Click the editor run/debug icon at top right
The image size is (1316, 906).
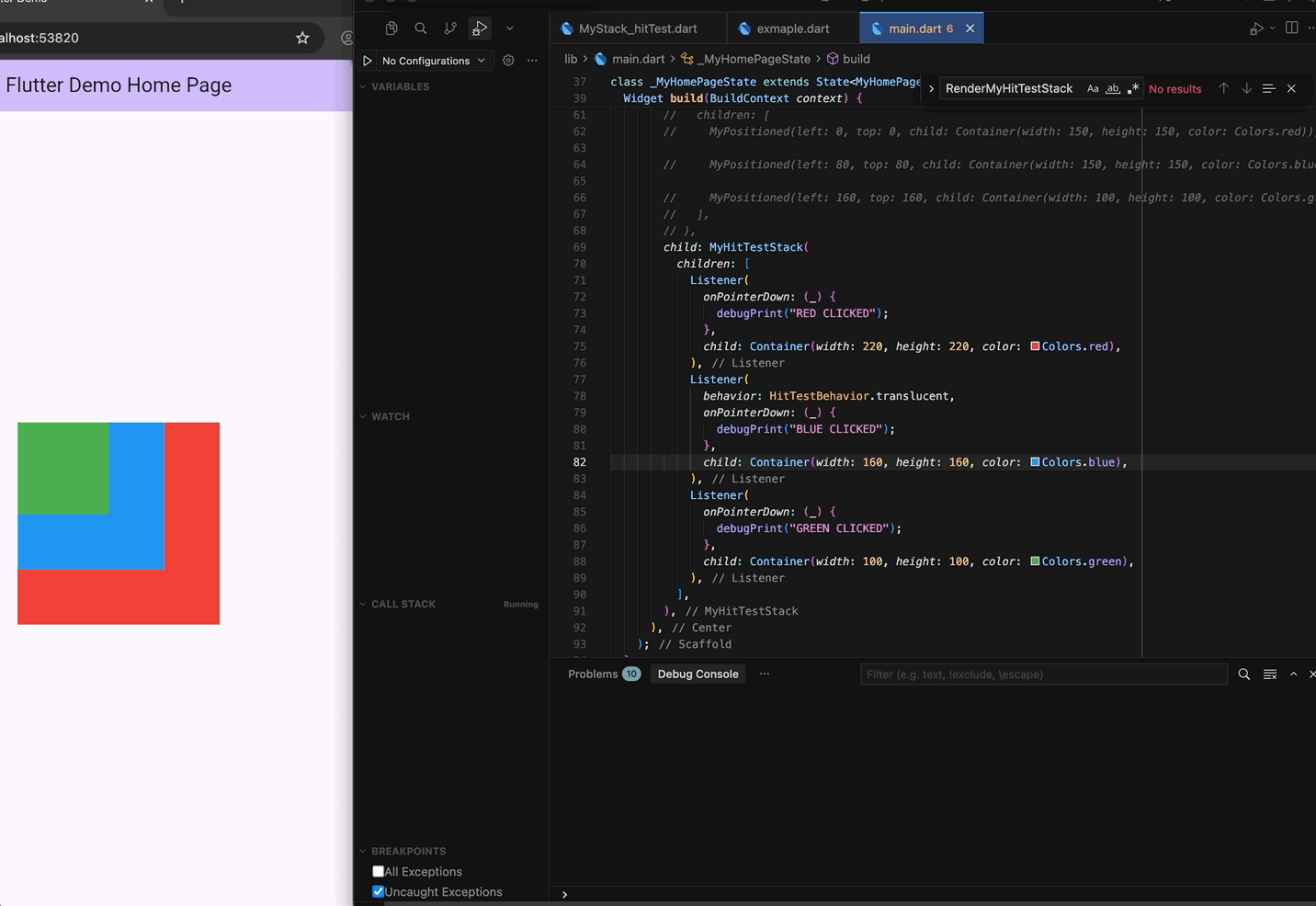(x=1255, y=28)
